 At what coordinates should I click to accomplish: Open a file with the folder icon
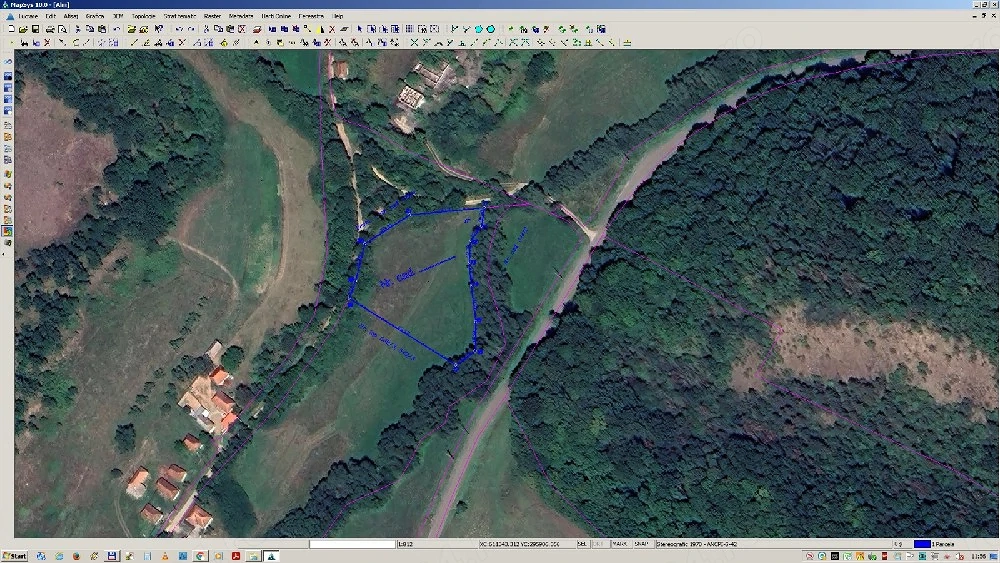click(23, 29)
